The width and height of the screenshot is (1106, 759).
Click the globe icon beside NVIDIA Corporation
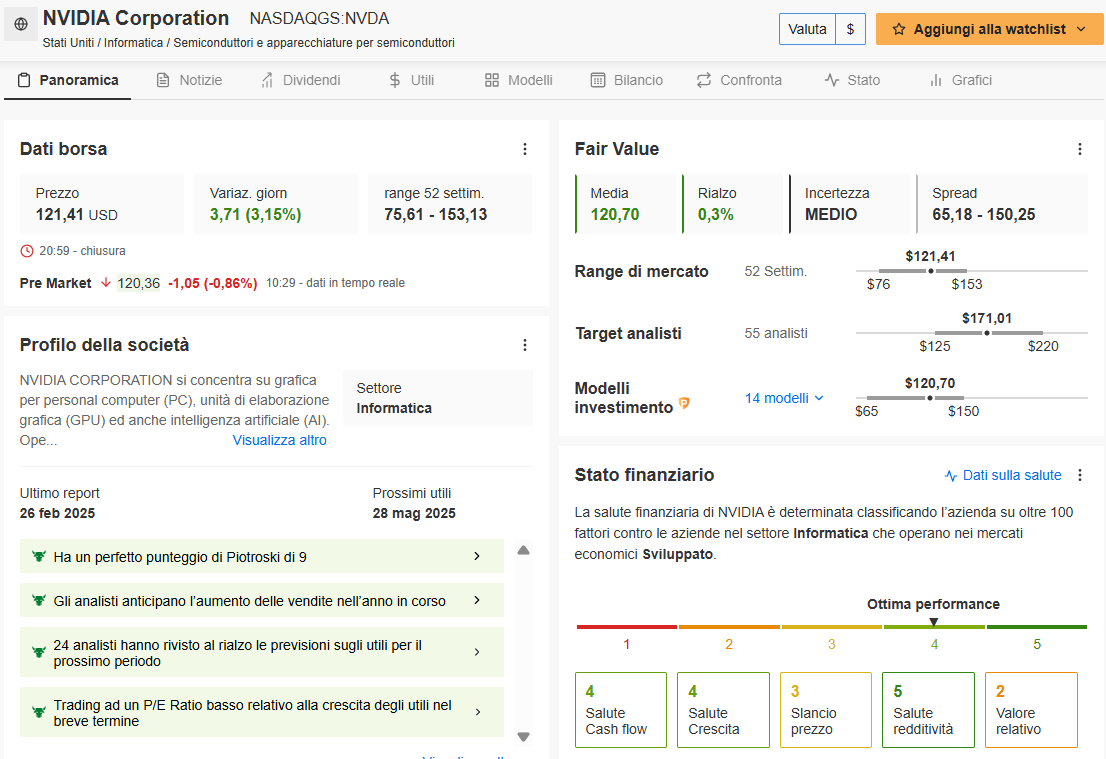click(x=21, y=24)
